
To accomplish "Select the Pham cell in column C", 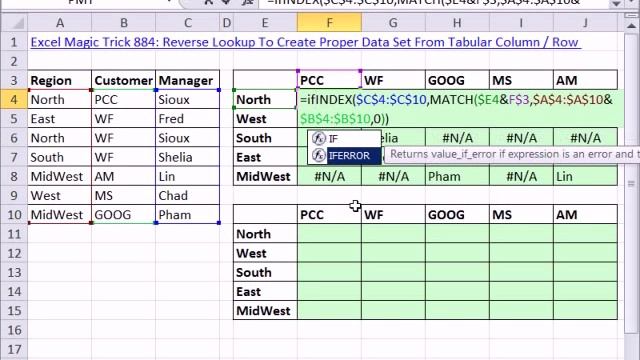I will [187, 215].
